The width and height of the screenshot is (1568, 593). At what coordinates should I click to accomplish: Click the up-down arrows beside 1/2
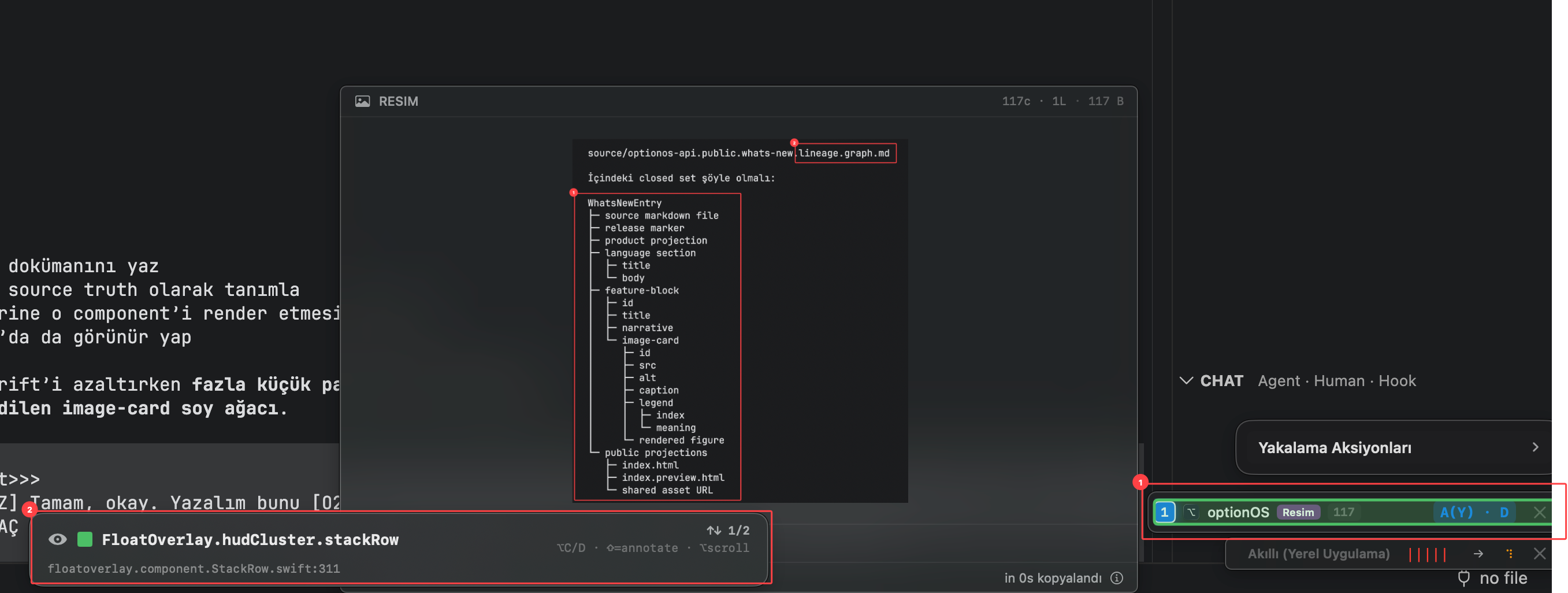click(x=714, y=531)
